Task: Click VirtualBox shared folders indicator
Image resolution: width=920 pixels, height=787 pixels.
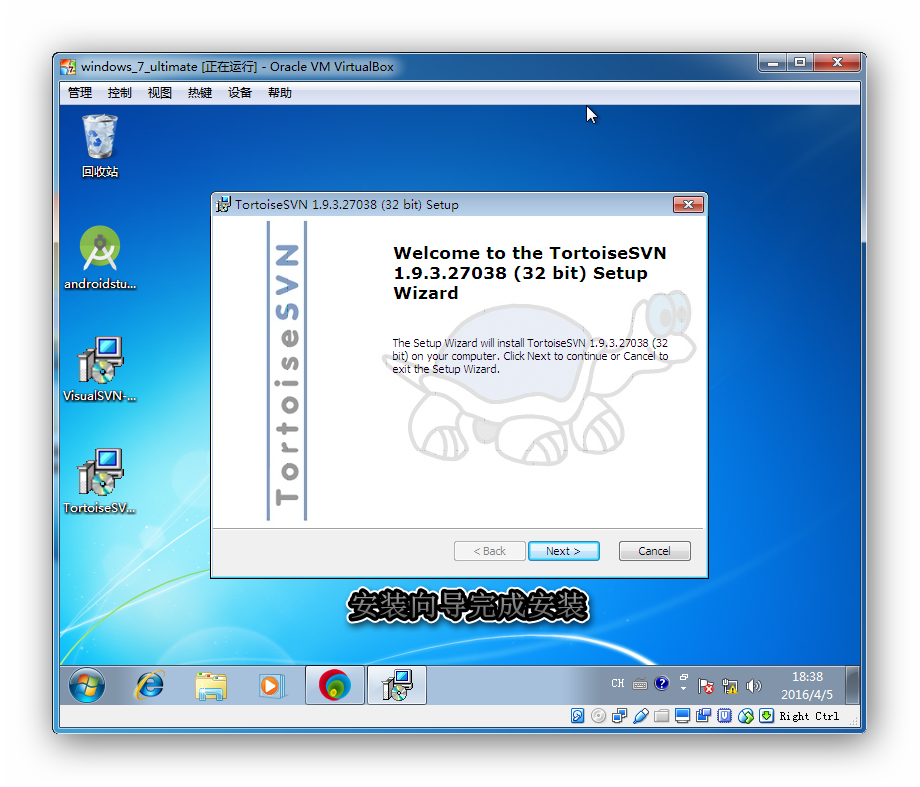Action: [662, 715]
